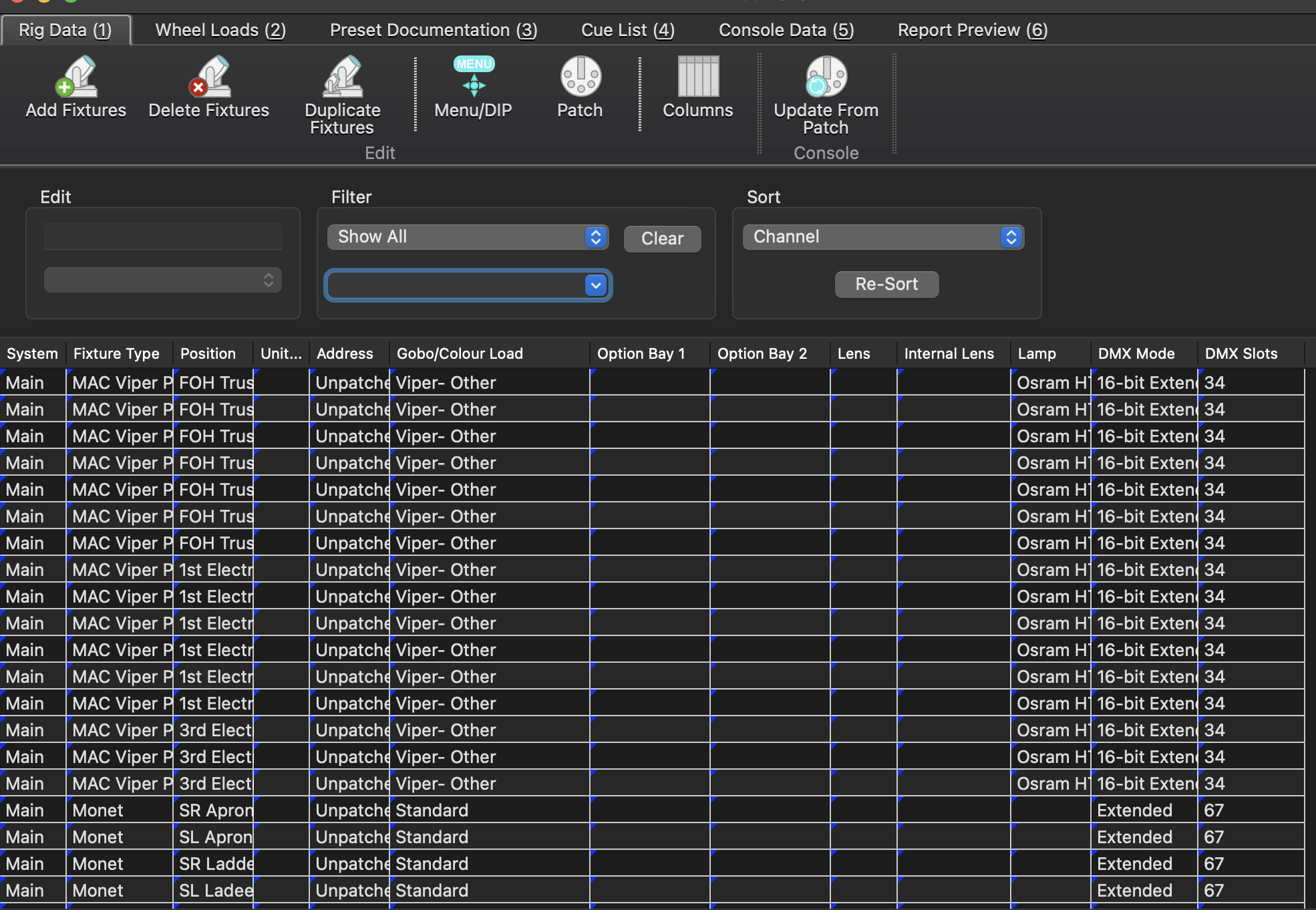Open the Channel sort dropdown
The width and height of the screenshot is (1316, 910).
[882, 237]
